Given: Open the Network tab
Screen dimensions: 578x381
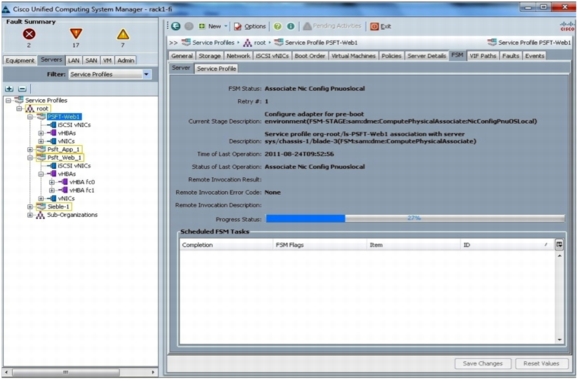Looking at the screenshot, I should click(238, 56).
